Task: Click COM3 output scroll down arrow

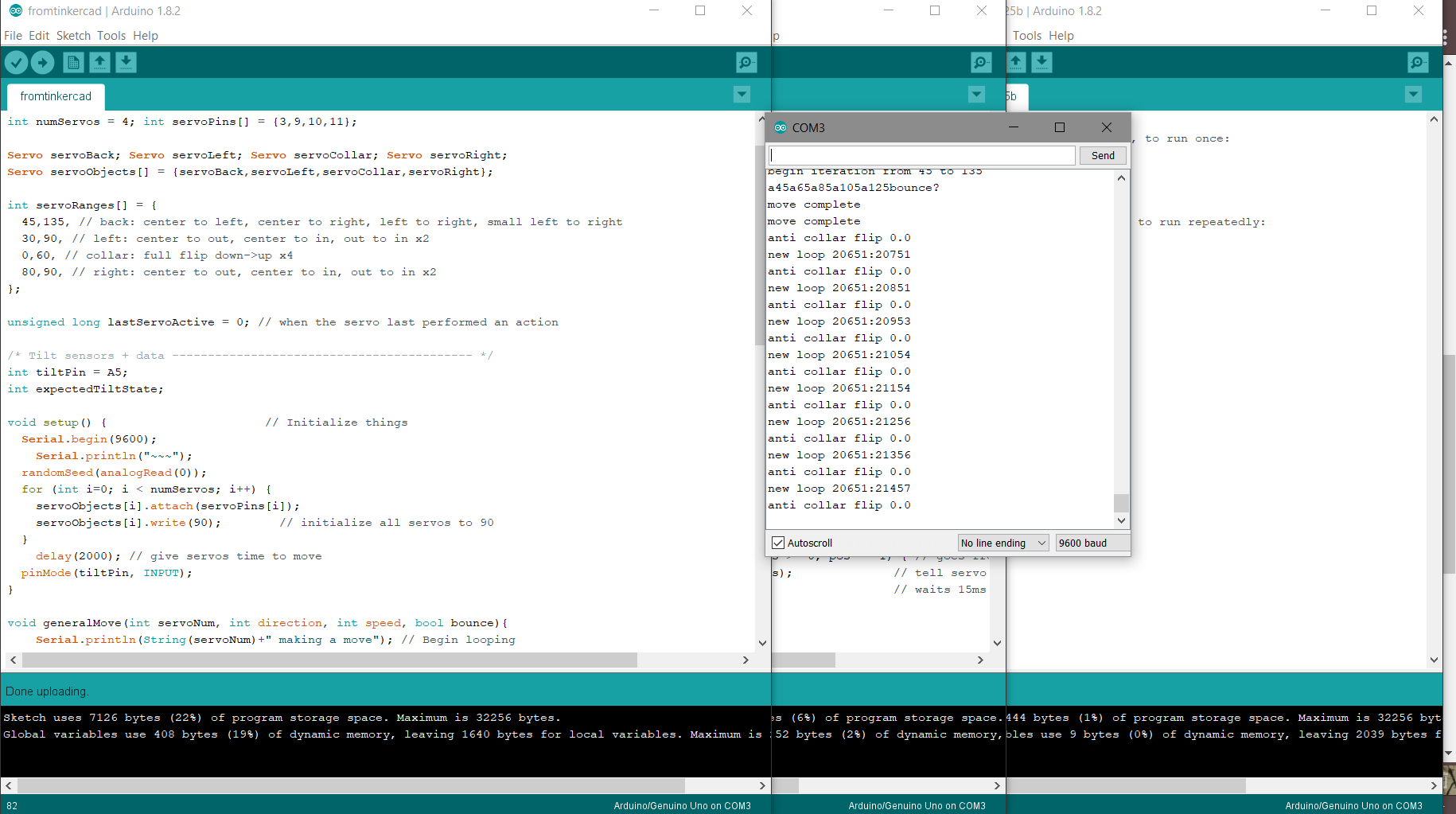Action: (x=1121, y=520)
